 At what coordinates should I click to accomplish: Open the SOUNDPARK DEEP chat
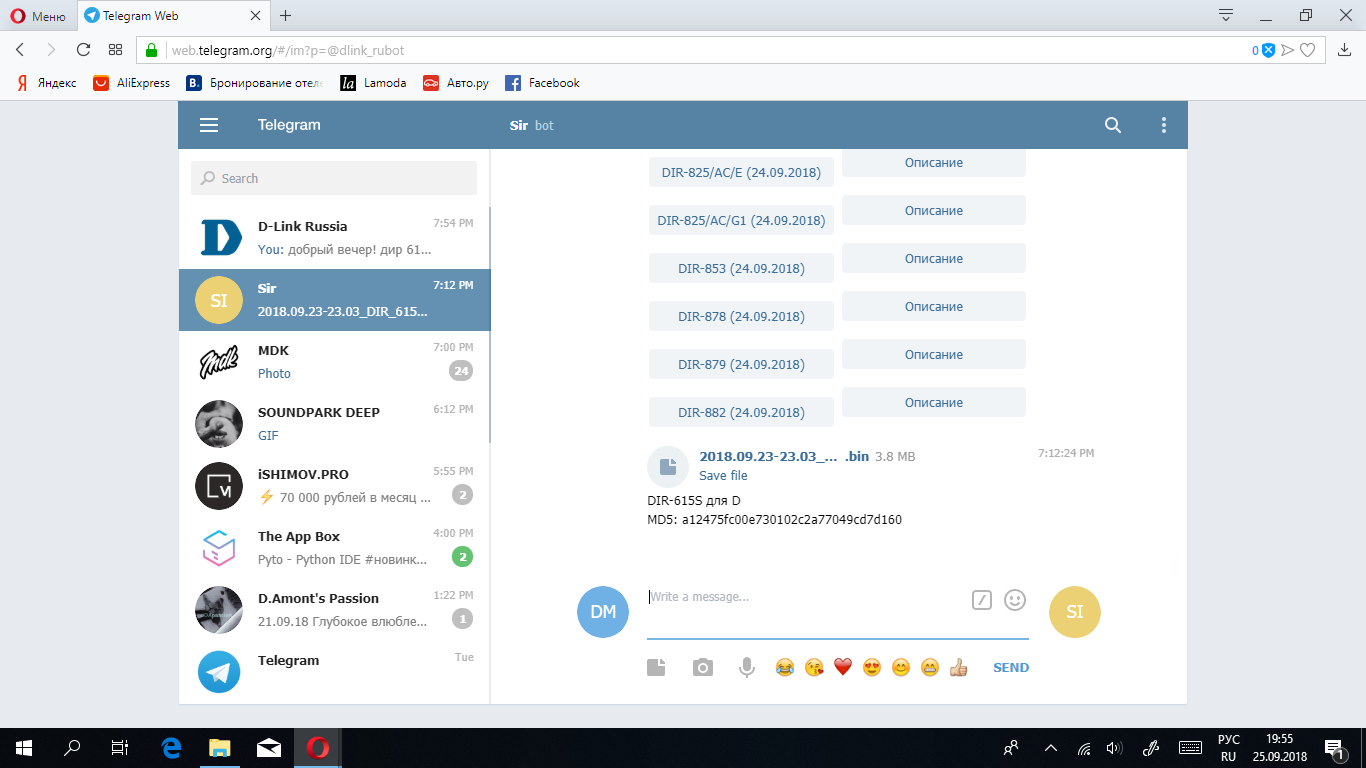[x=334, y=424]
